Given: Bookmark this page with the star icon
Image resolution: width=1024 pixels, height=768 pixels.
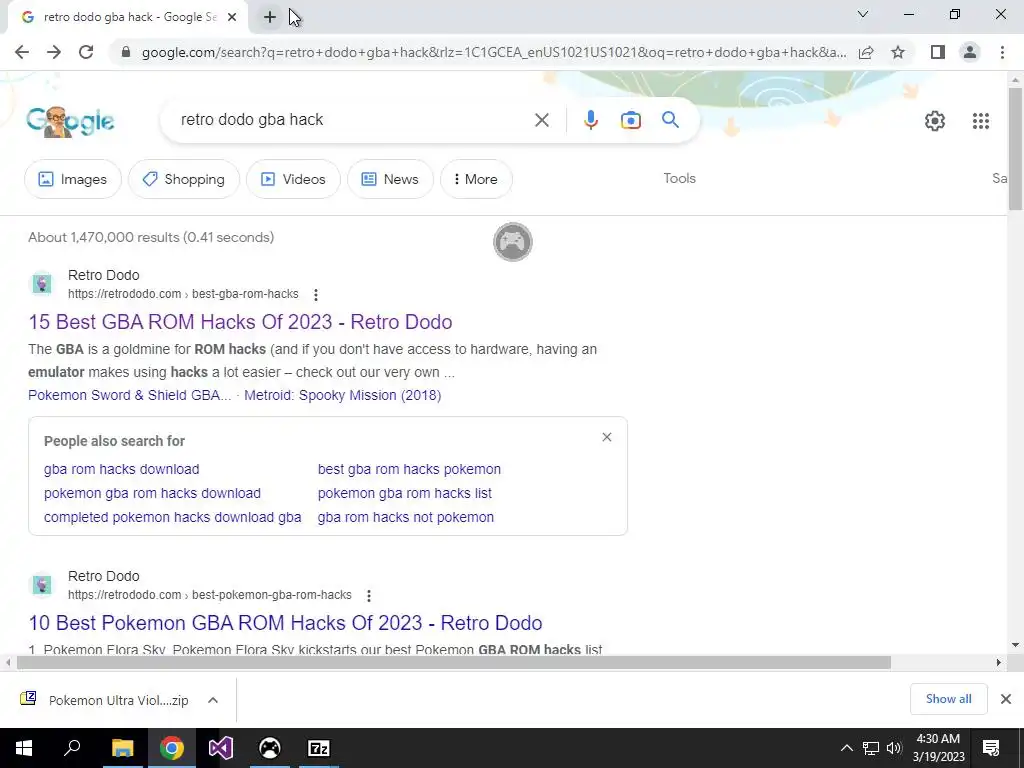Looking at the screenshot, I should 898,52.
